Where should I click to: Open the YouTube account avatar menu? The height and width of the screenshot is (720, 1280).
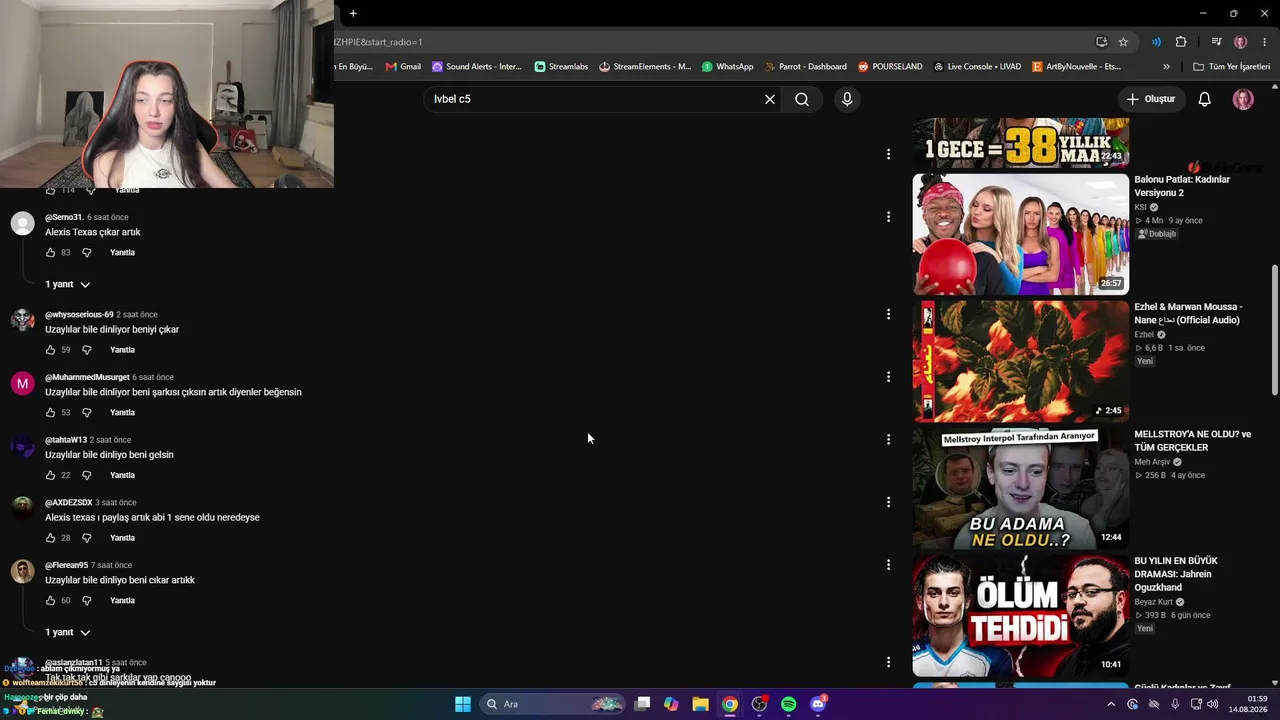[1243, 99]
